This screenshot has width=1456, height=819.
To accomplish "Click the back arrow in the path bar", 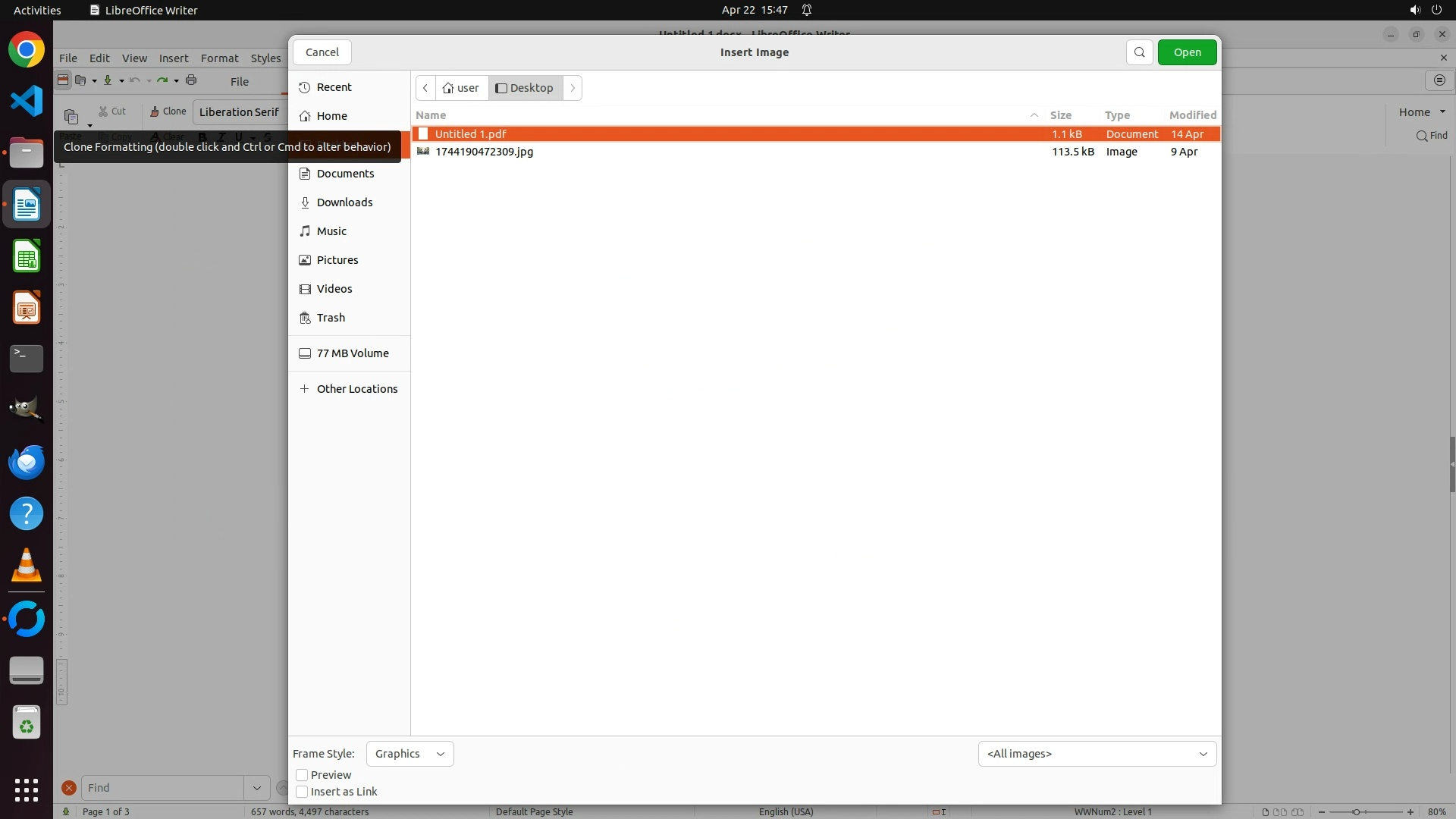I will click(x=425, y=88).
